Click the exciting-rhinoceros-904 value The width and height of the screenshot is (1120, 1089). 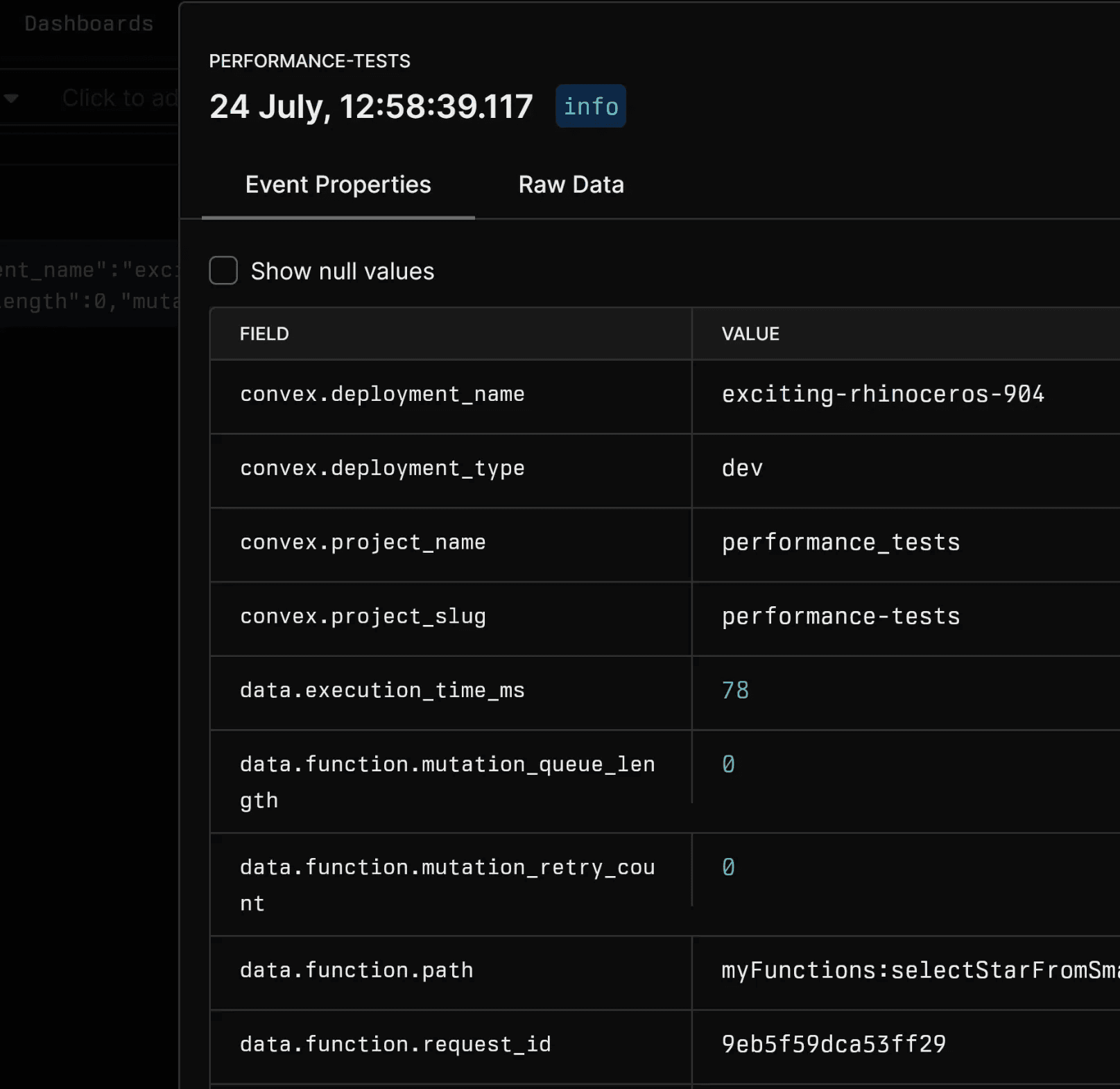(x=882, y=394)
